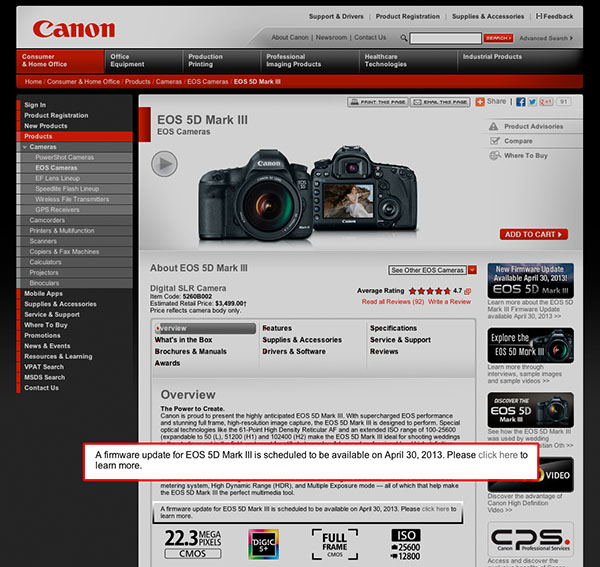600x567 pixels.
Task: Click Add To Cart
Action: pos(533,234)
